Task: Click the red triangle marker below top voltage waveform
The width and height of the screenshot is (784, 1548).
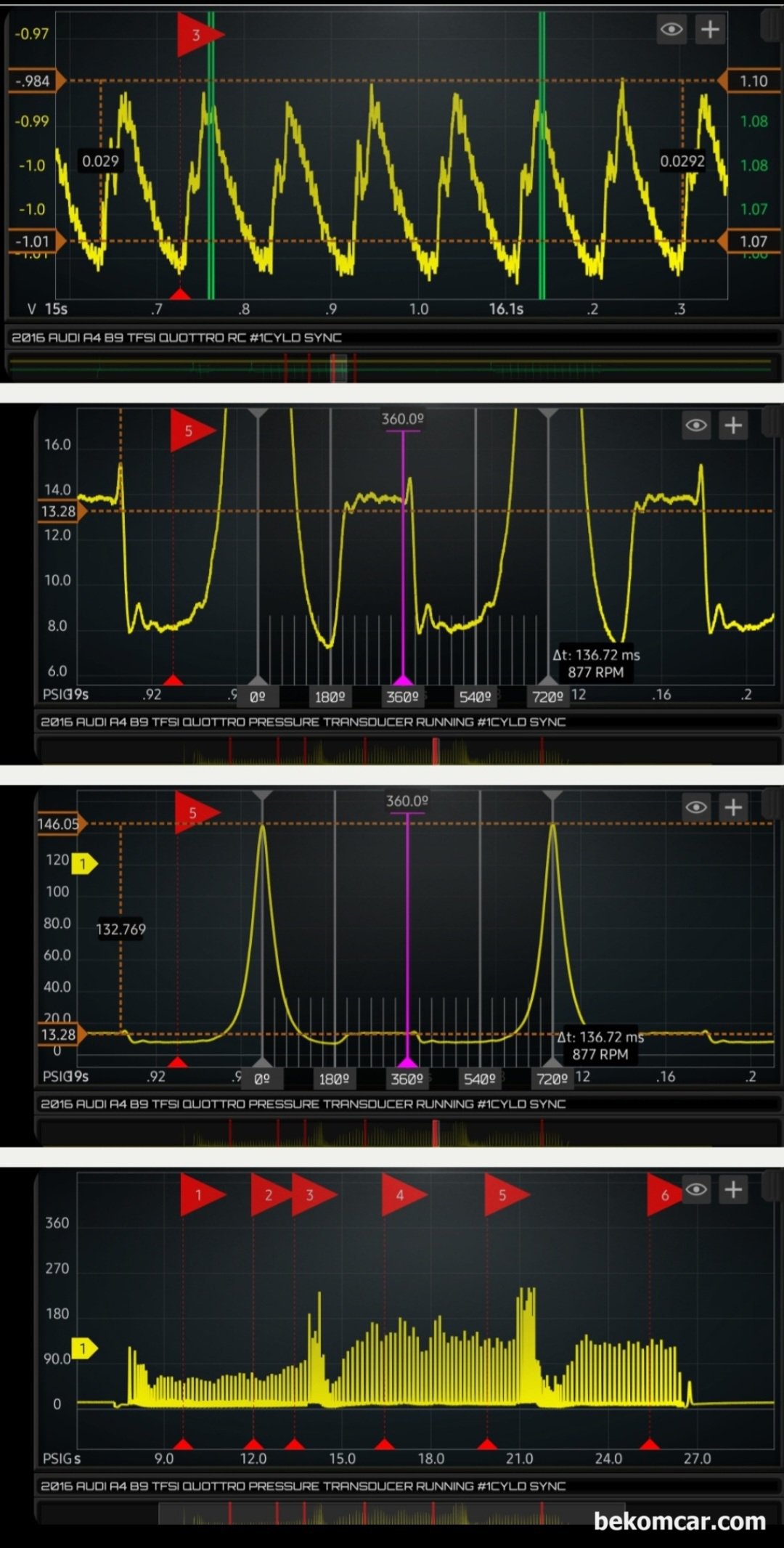Action: pos(179,293)
